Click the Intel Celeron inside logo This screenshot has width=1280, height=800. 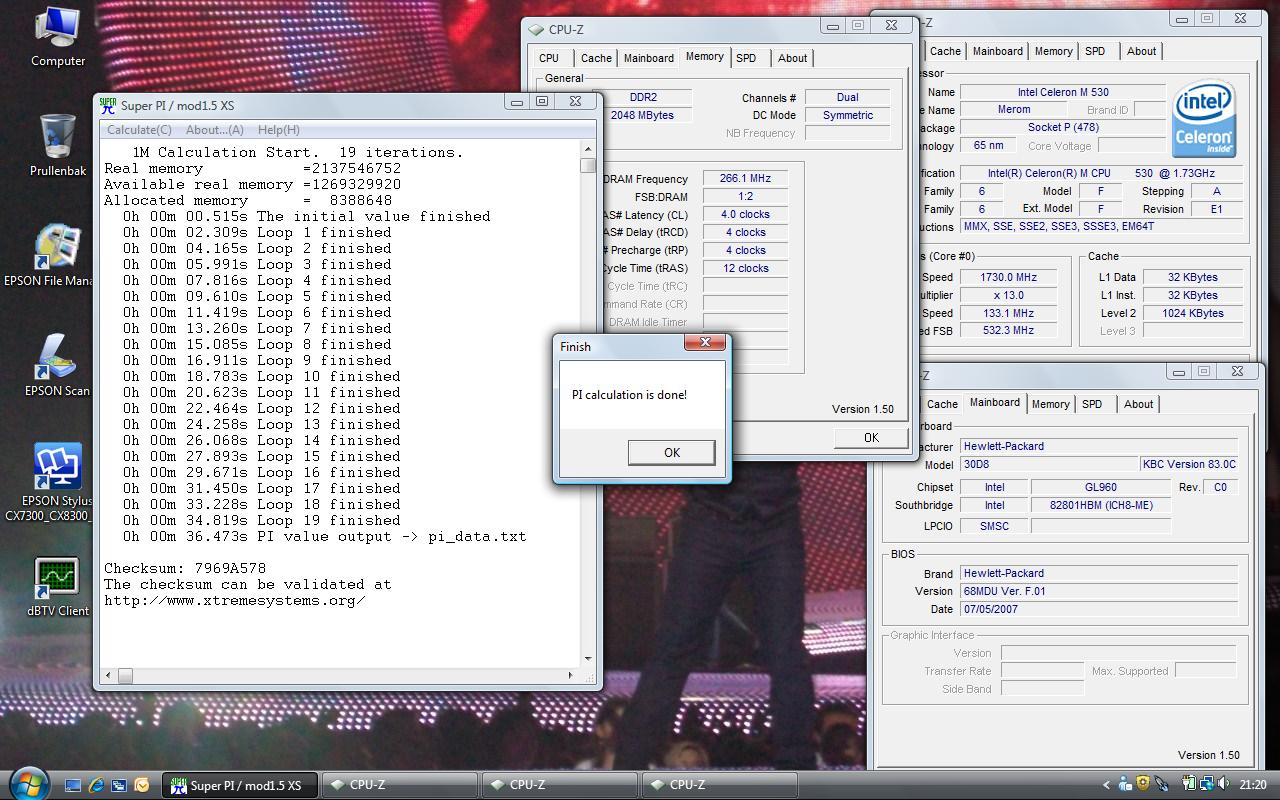click(1204, 120)
